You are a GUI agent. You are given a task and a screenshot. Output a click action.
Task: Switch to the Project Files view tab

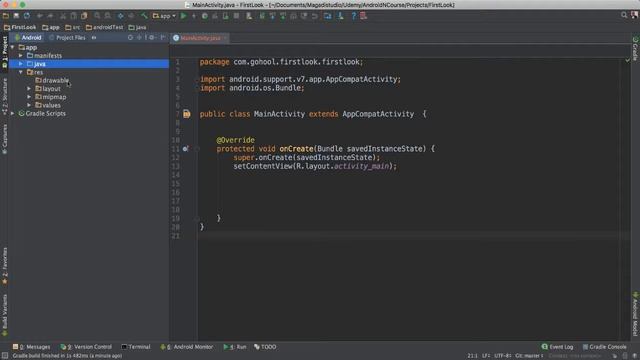pyautogui.click(x=67, y=38)
